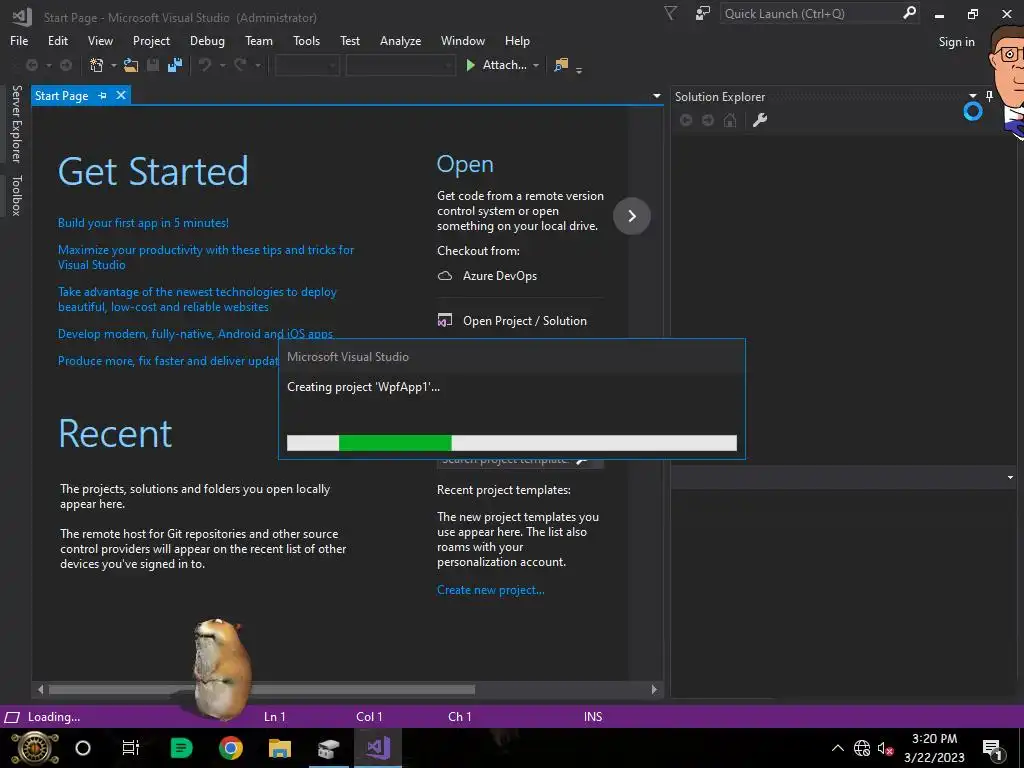Image resolution: width=1024 pixels, height=768 pixels.
Task: Click the Save All toolbar icon
Action: pos(174,65)
